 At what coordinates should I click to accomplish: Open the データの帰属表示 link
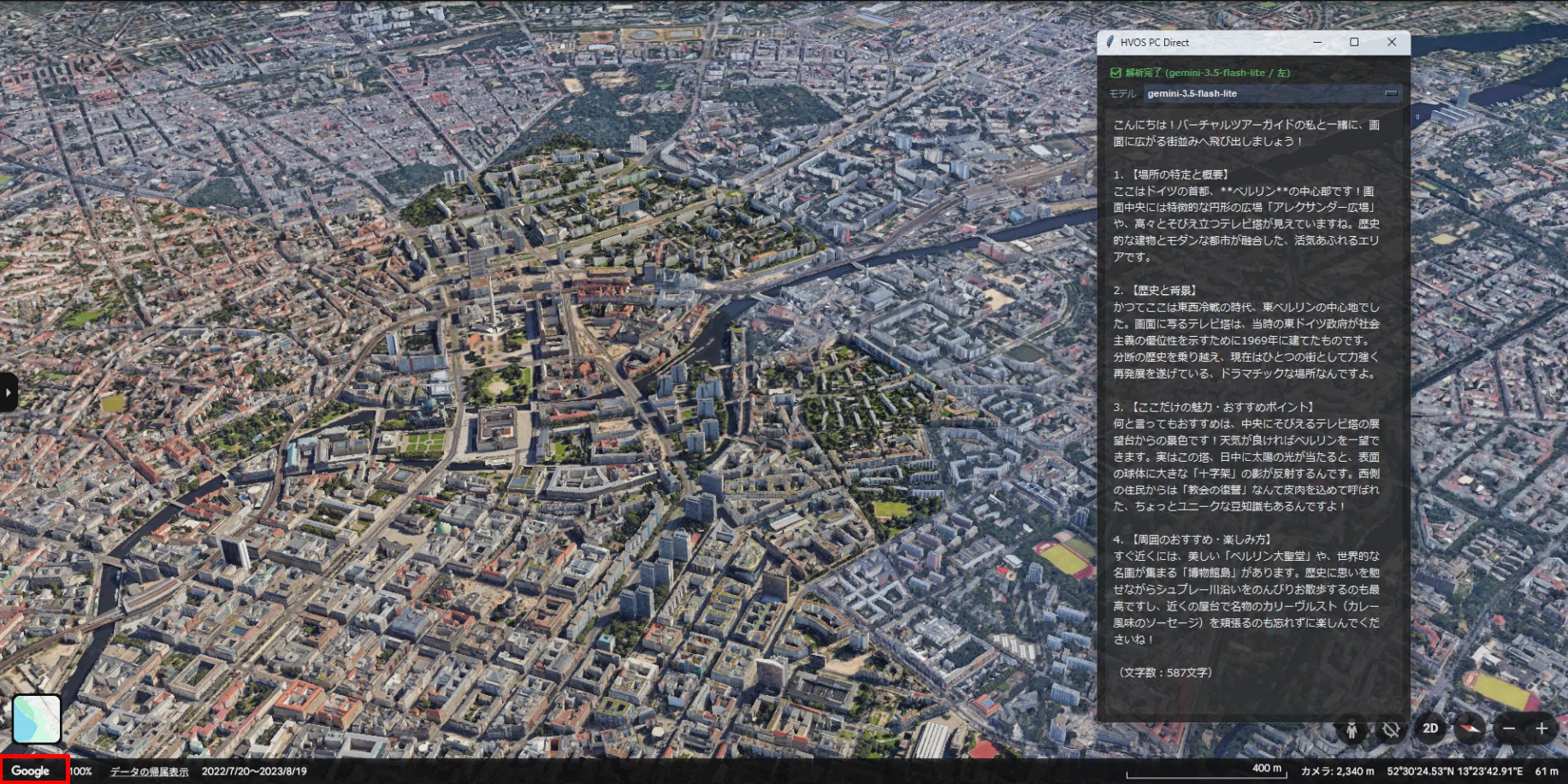[149, 771]
